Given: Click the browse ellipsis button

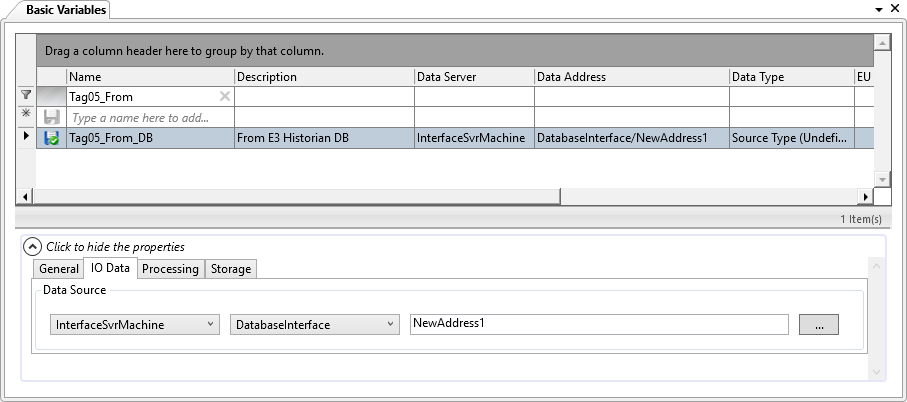Looking at the screenshot, I should point(818,325).
